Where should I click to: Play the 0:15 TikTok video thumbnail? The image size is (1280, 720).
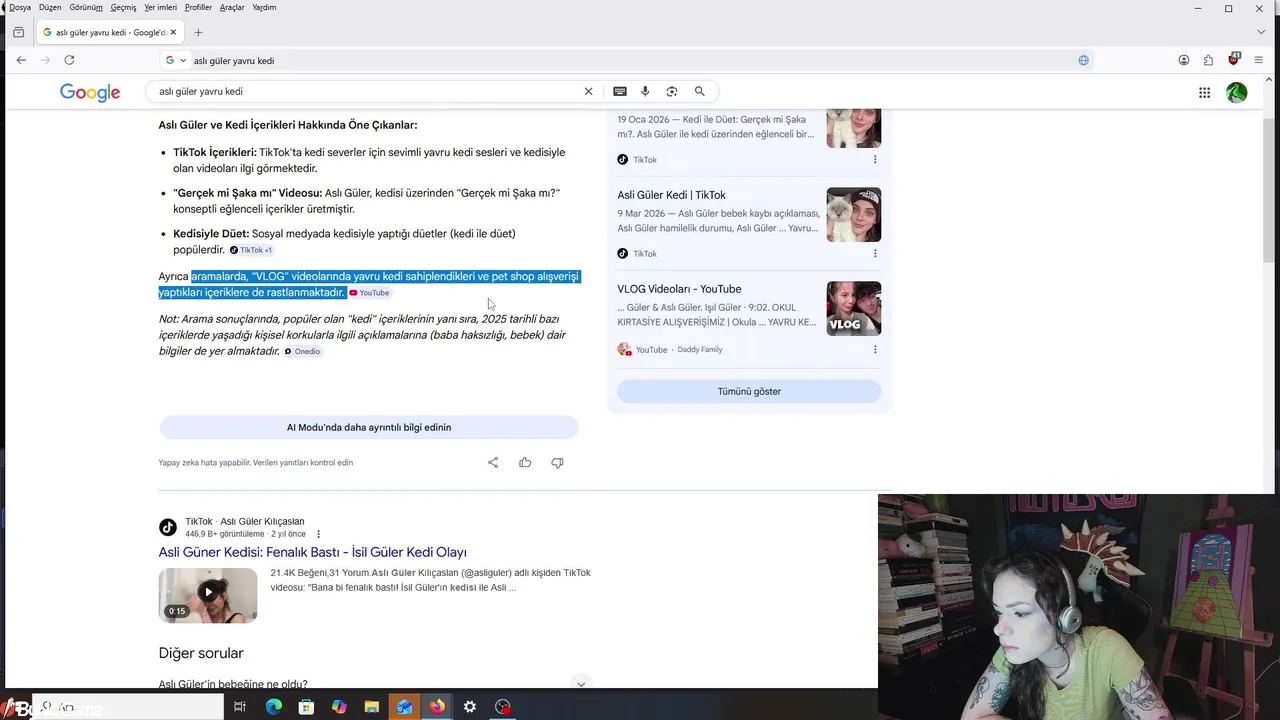(x=208, y=595)
